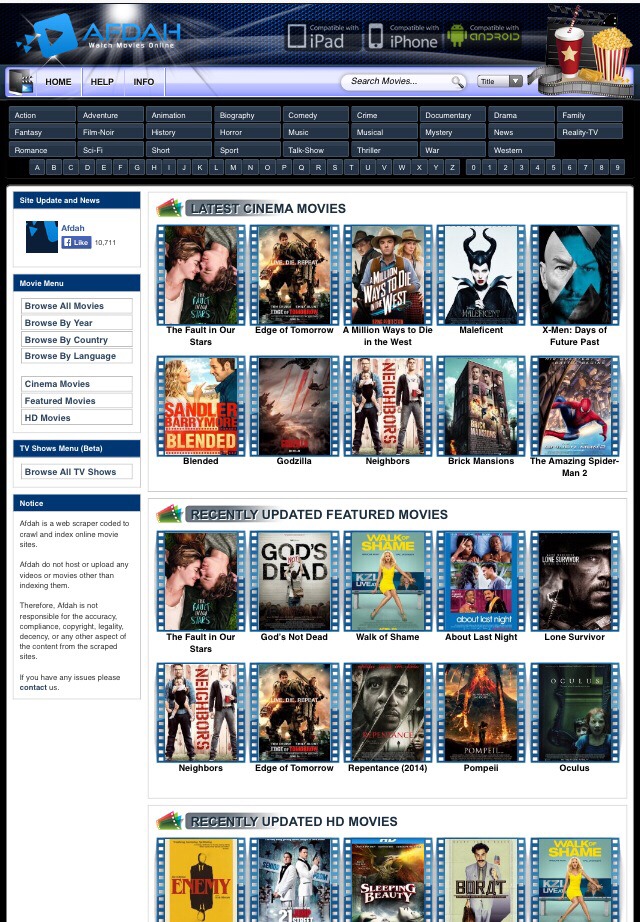
Task: Open Browse By Language link
Action: tap(76, 356)
